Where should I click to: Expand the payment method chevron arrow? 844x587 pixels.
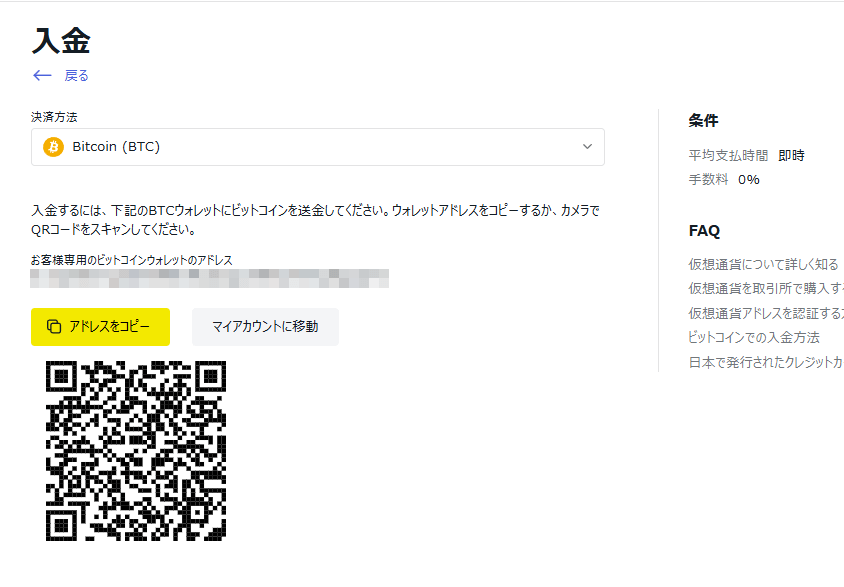(x=587, y=146)
